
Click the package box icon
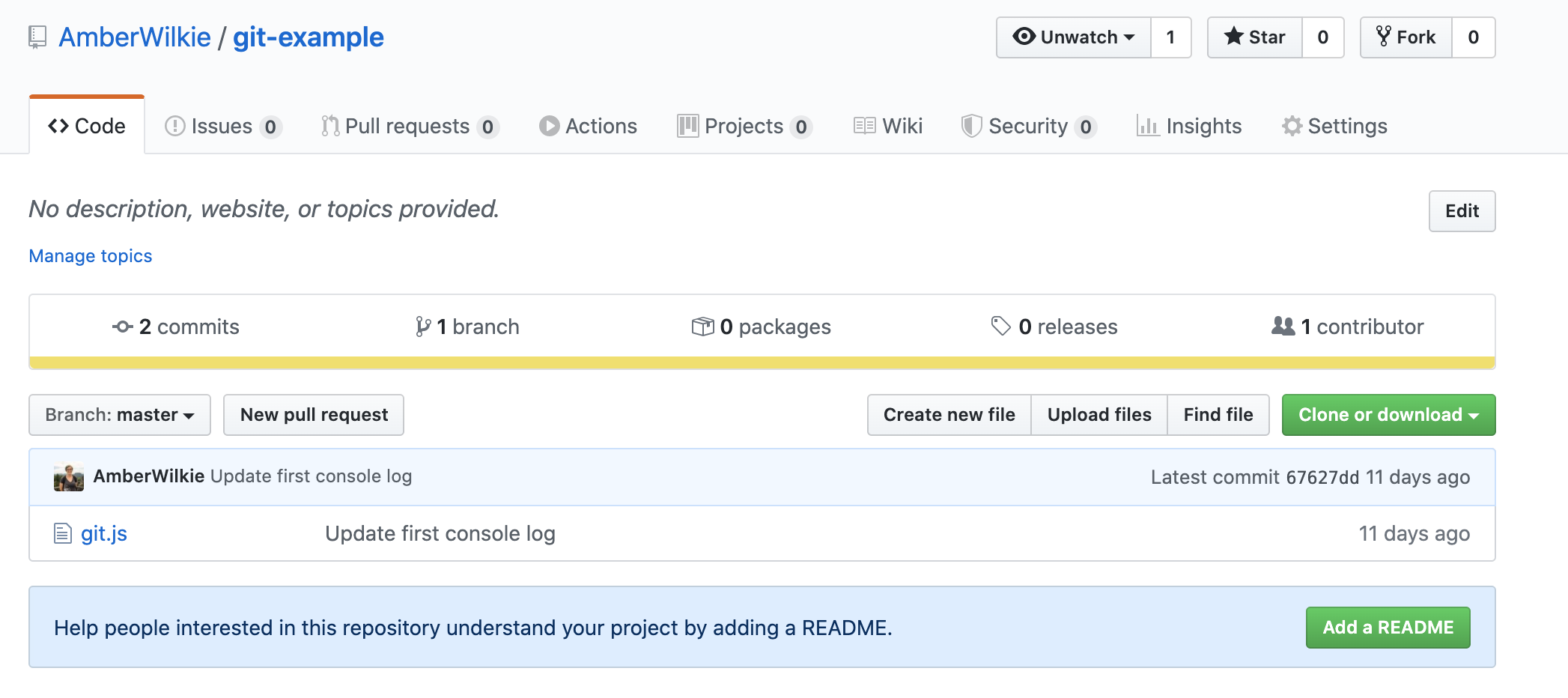pos(702,327)
